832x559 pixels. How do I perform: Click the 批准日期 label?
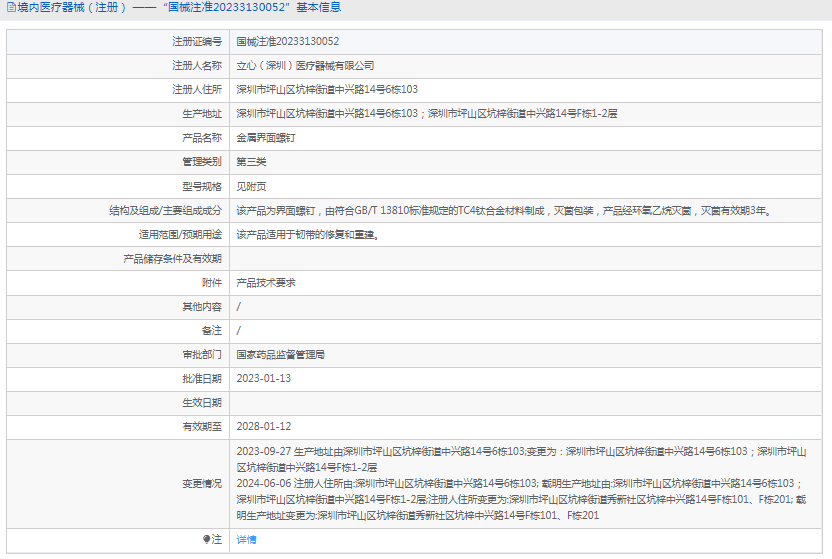(x=202, y=379)
